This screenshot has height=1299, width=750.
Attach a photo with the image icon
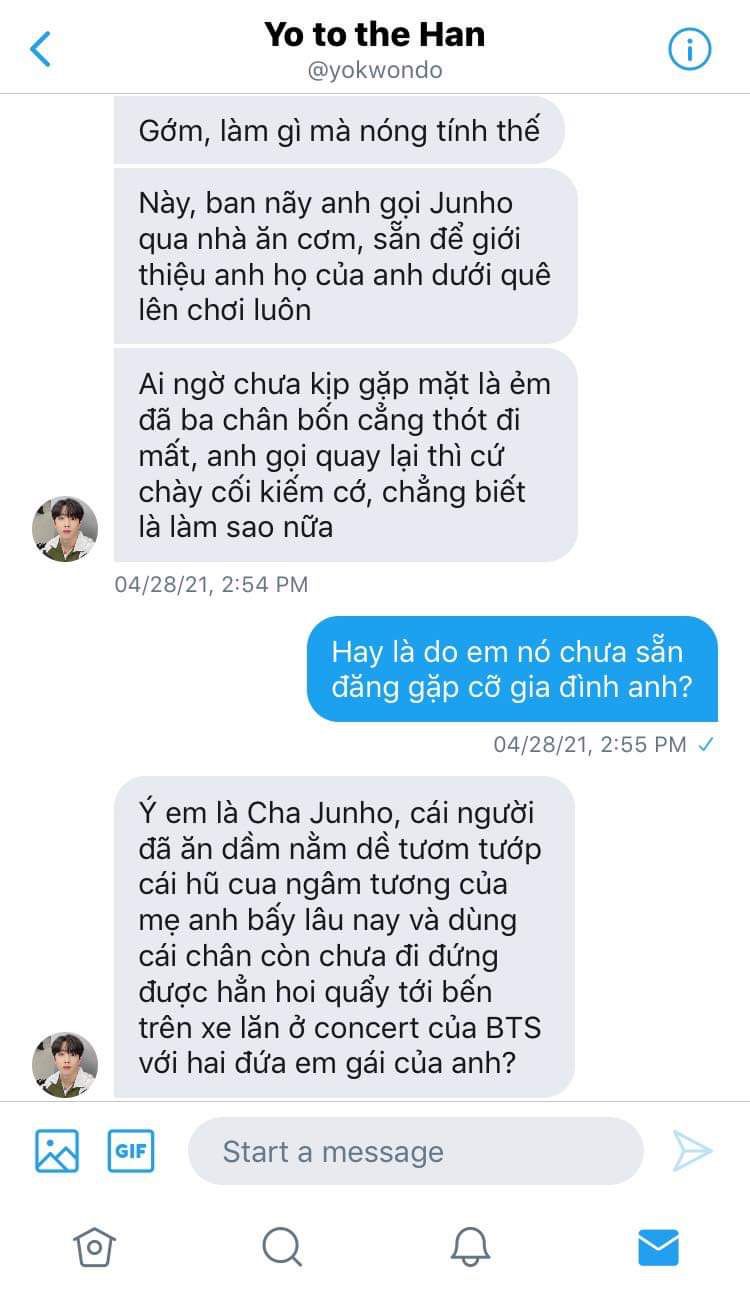(x=57, y=1151)
